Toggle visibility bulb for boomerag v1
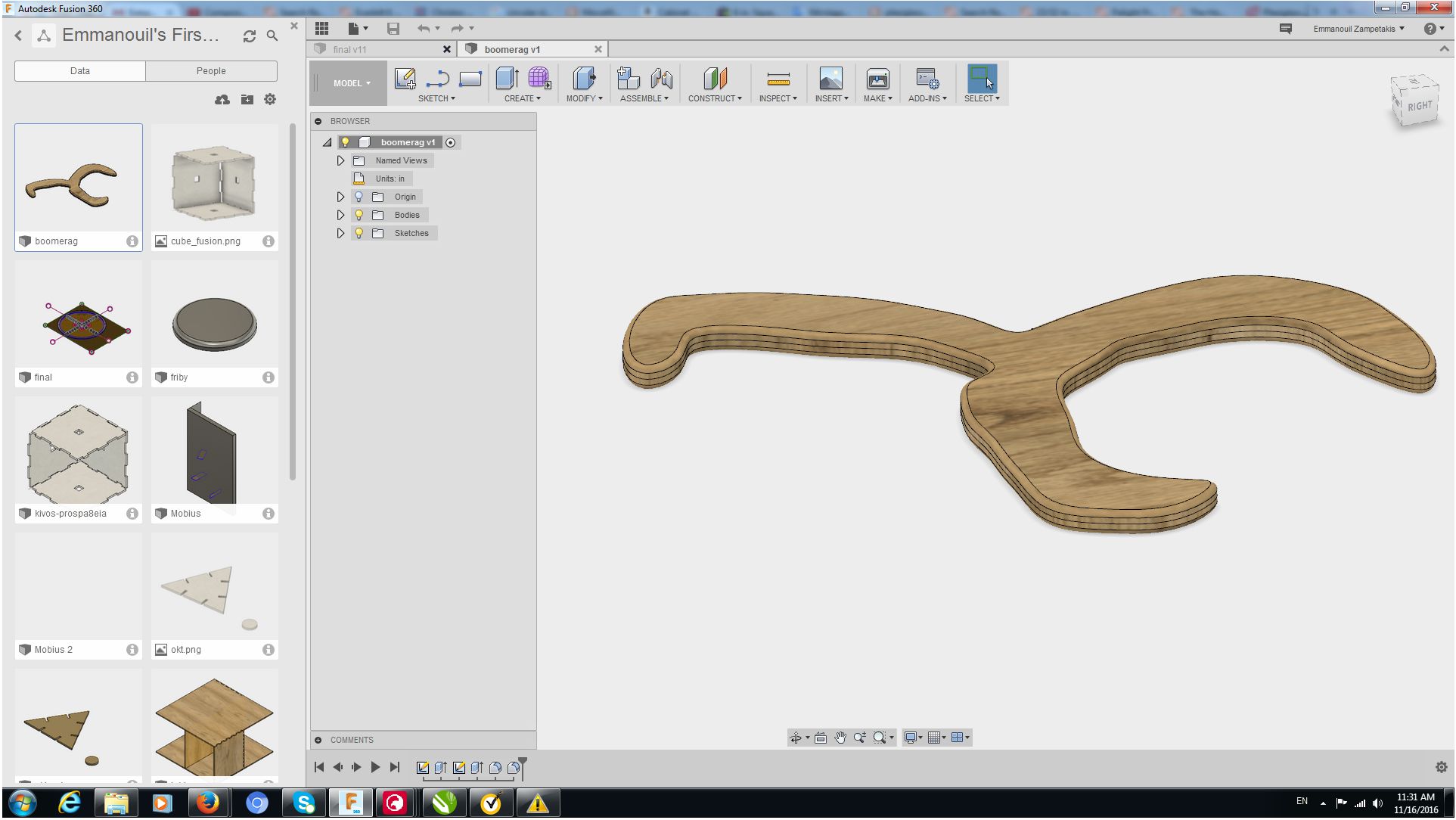This screenshot has width=1456, height=820. [345, 142]
